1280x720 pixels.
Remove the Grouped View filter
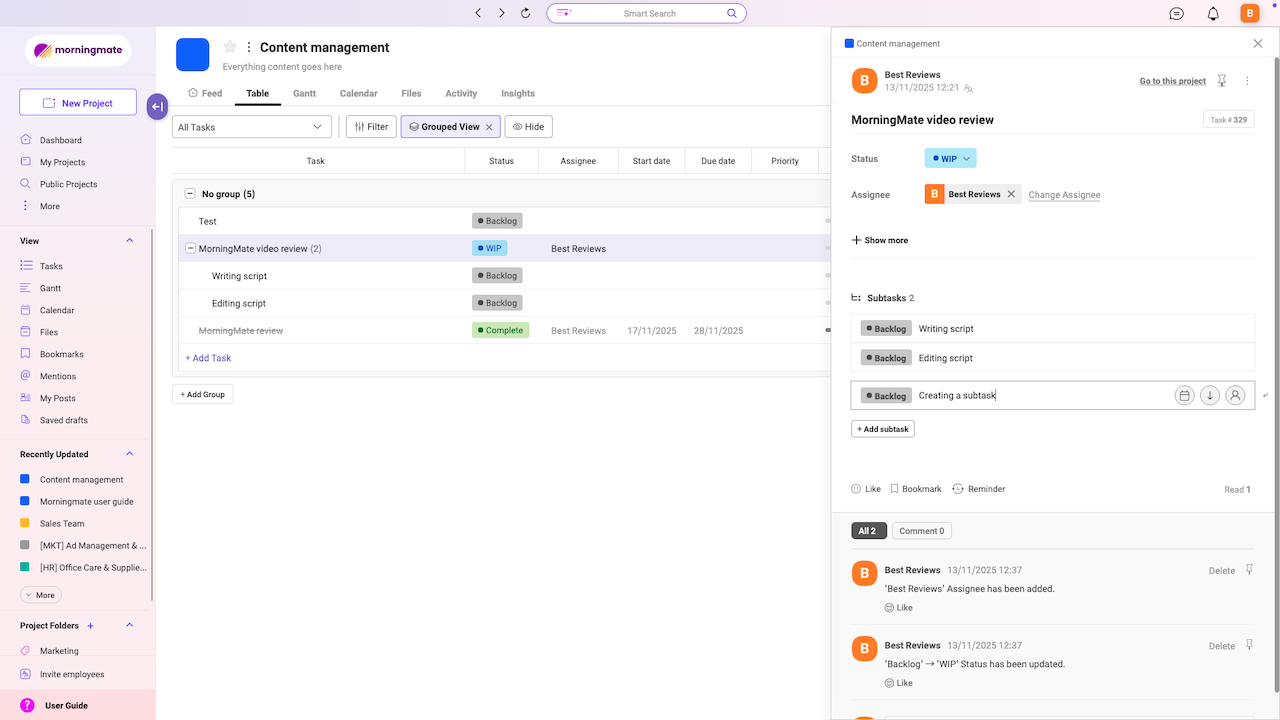489,127
